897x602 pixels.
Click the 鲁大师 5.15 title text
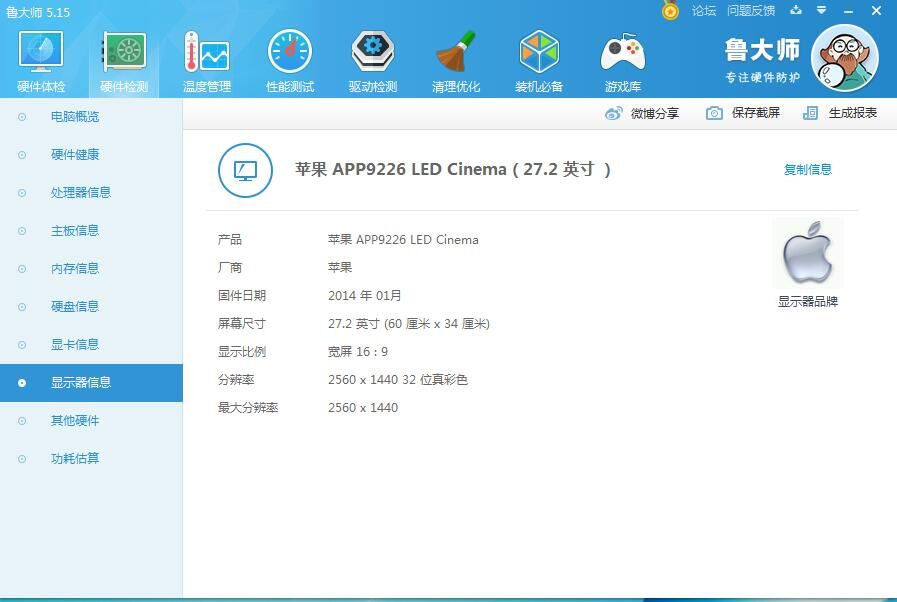pos(38,12)
